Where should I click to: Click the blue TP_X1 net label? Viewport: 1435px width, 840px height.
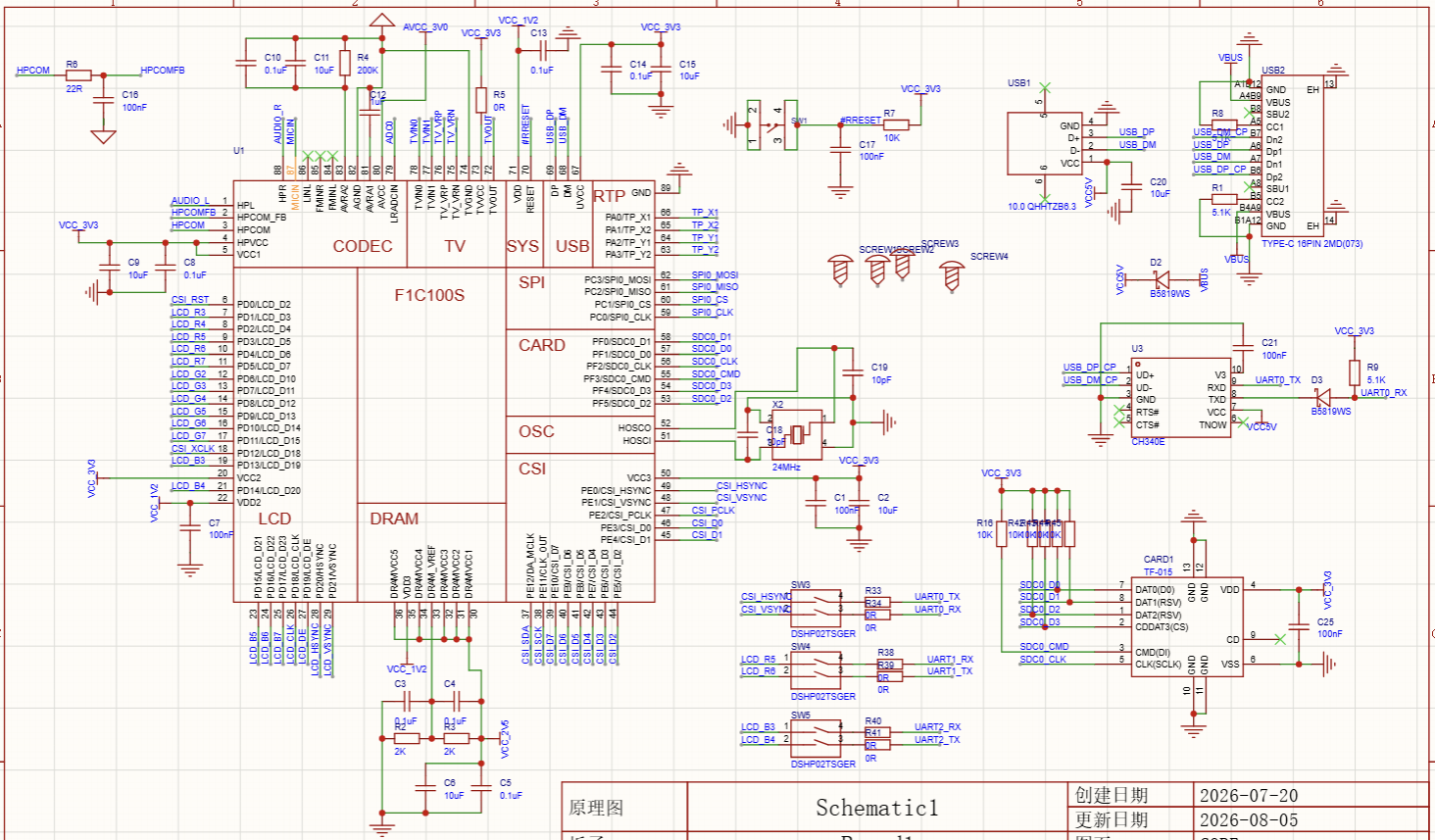(x=705, y=213)
